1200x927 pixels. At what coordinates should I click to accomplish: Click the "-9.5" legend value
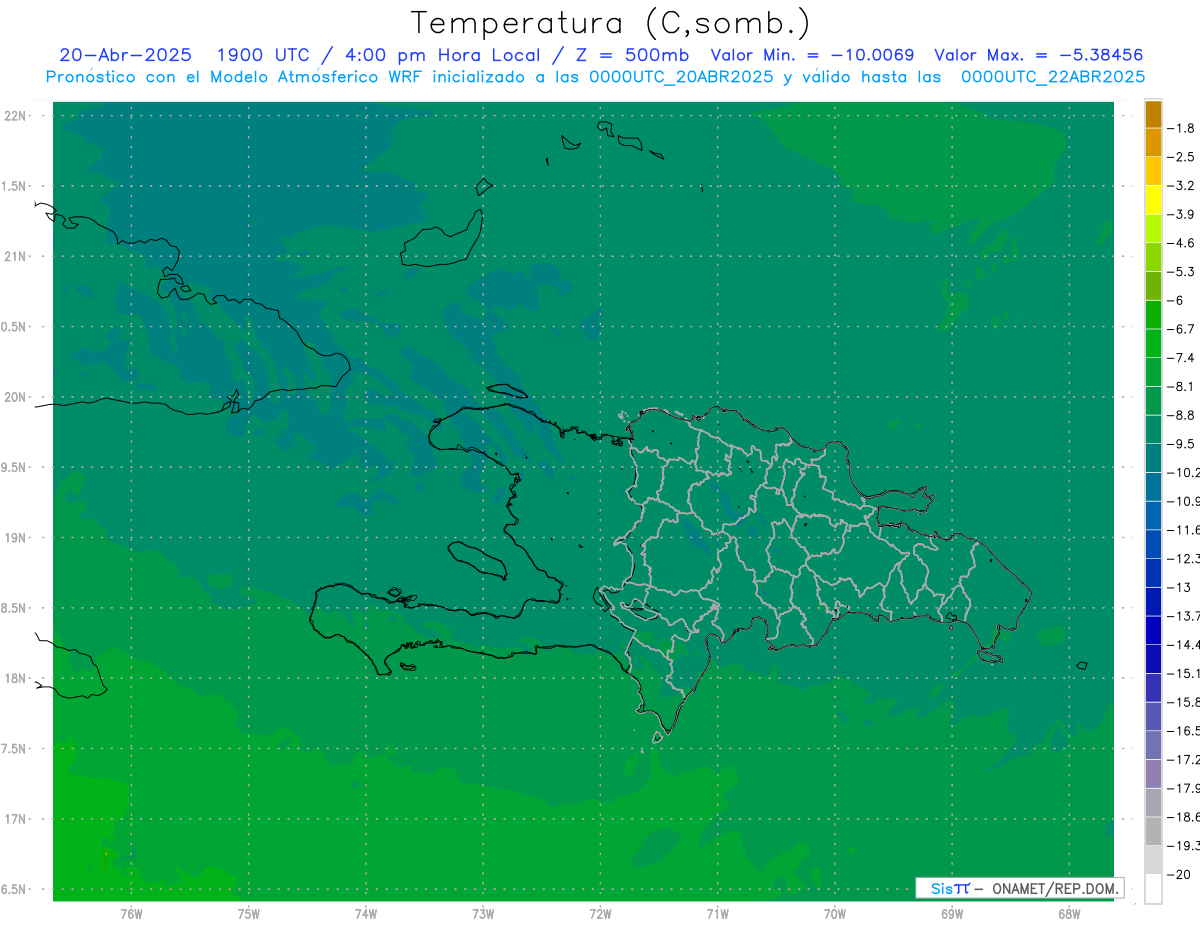(1182, 444)
